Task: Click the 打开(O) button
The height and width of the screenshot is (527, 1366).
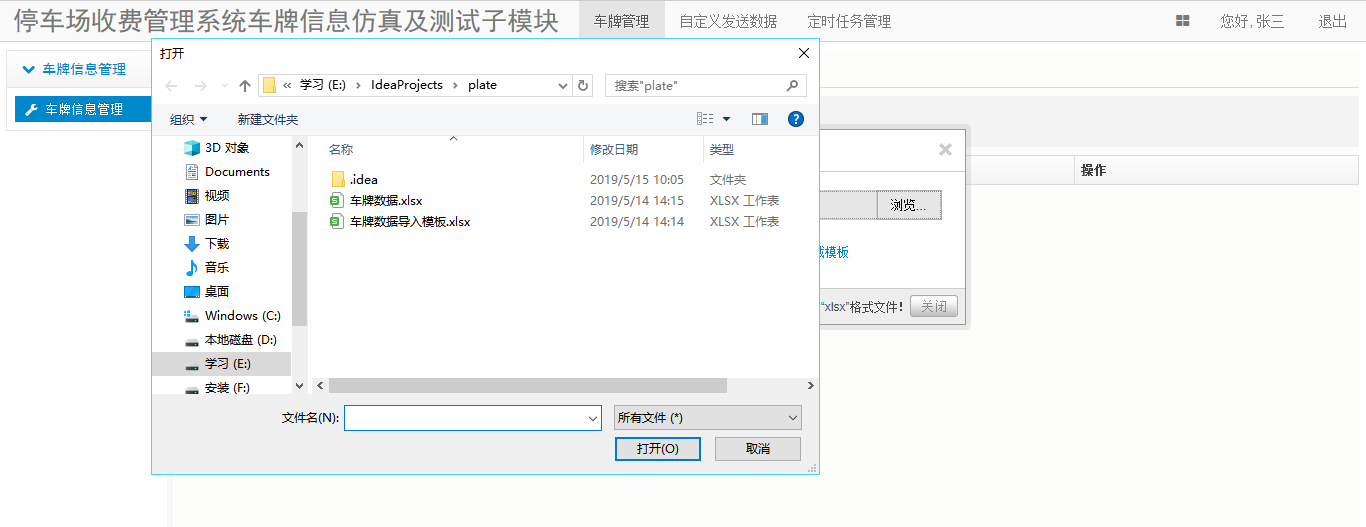Action: click(658, 449)
